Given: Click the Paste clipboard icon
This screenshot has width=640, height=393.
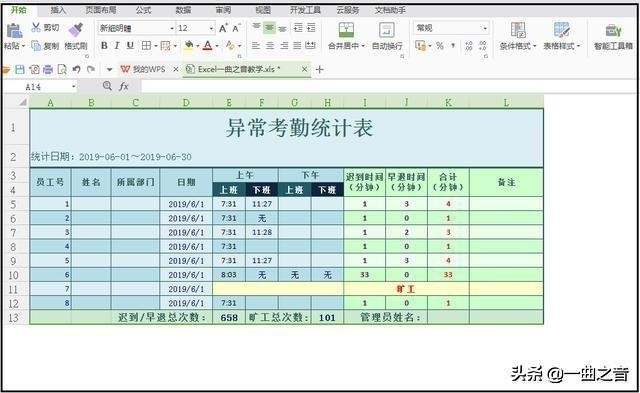Looking at the screenshot, I should (14, 31).
